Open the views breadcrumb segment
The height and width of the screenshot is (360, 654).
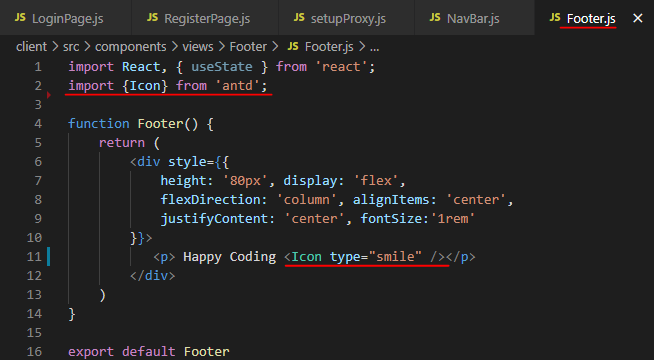click(198, 47)
